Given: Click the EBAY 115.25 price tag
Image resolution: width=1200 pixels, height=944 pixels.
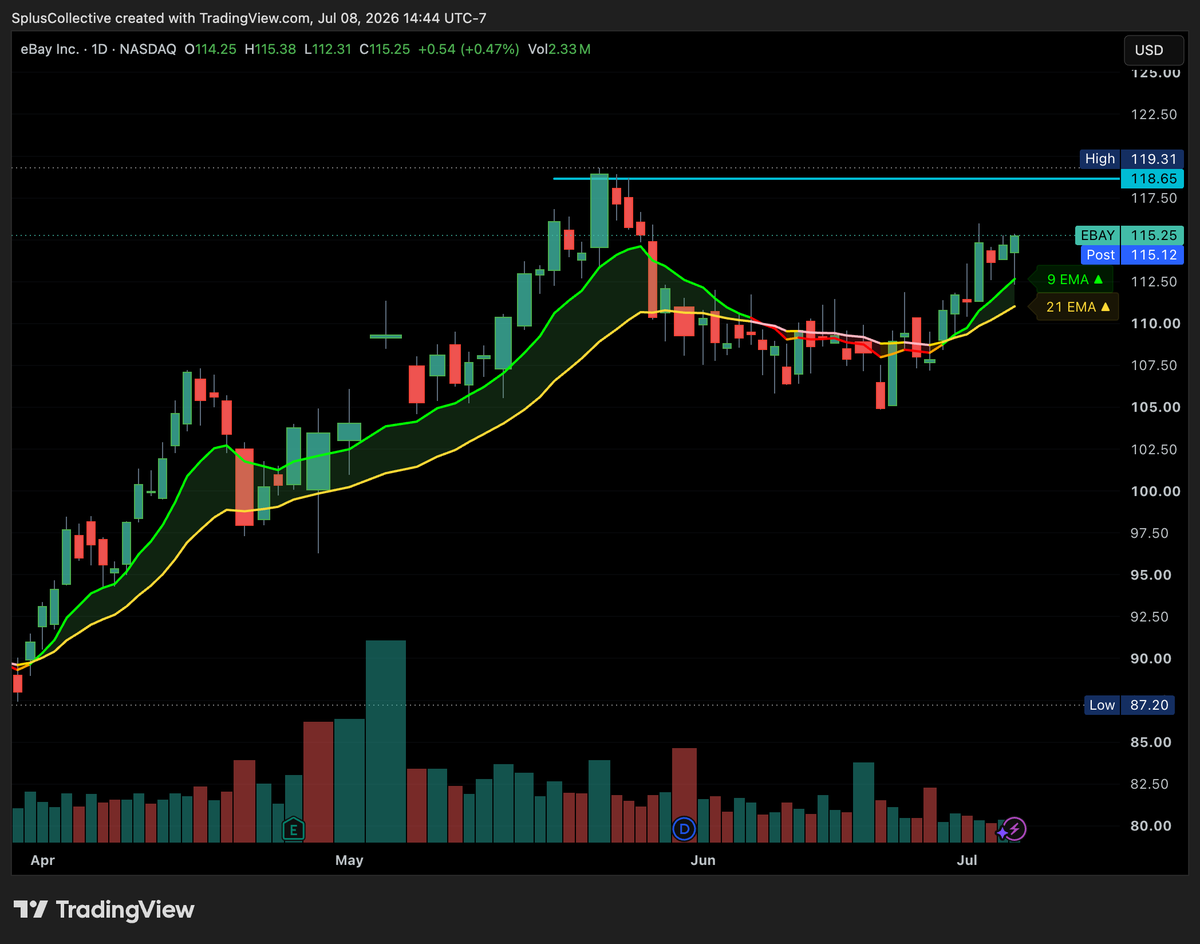Looking at the screenshot, I should [x=1129, y=235].
